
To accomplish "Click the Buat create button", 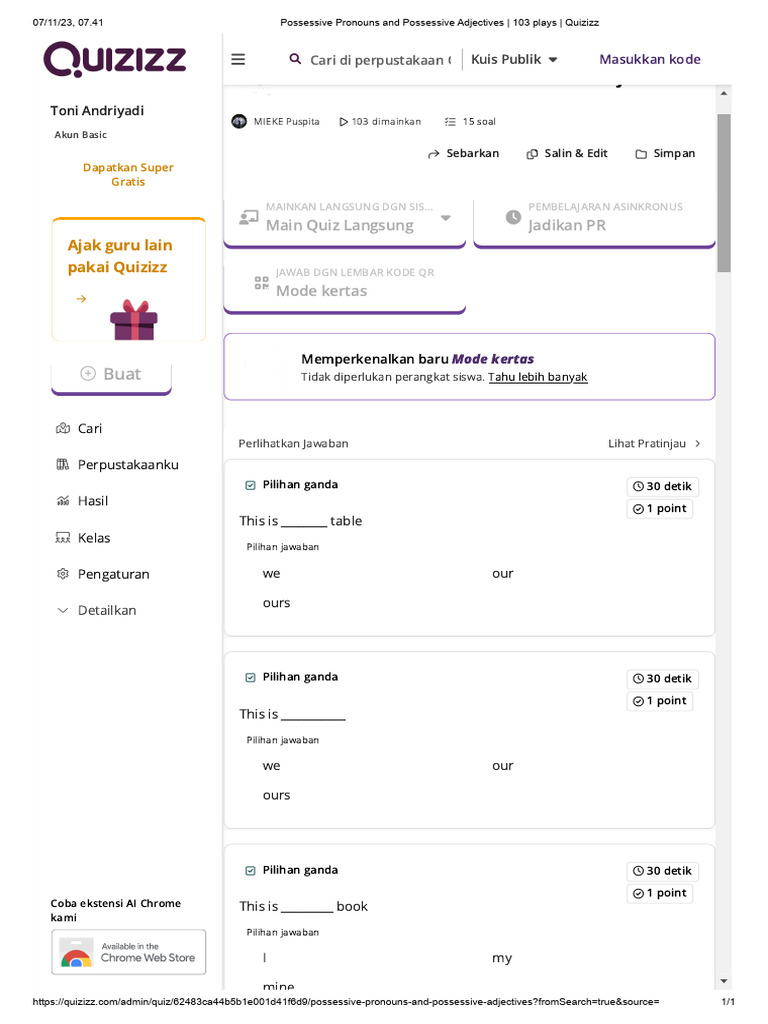I will click(111, 374).
